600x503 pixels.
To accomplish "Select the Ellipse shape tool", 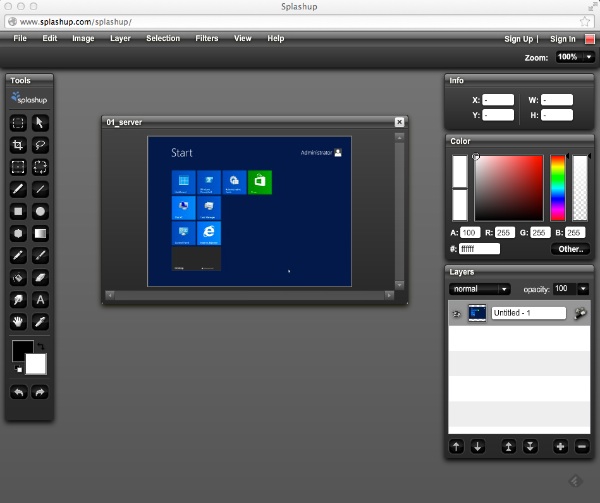I will pos(41,211).
